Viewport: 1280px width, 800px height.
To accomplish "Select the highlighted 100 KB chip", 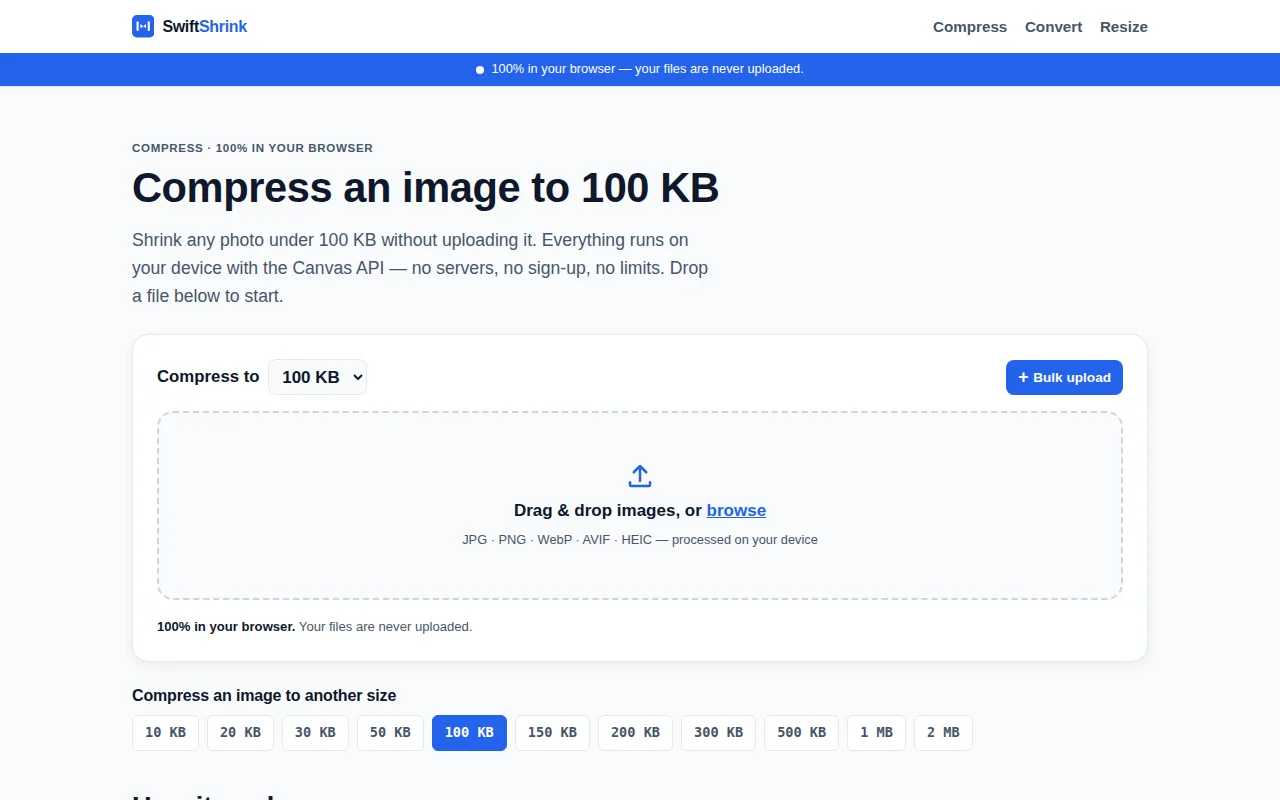I will pyautogui.click(x=469, y=732).
